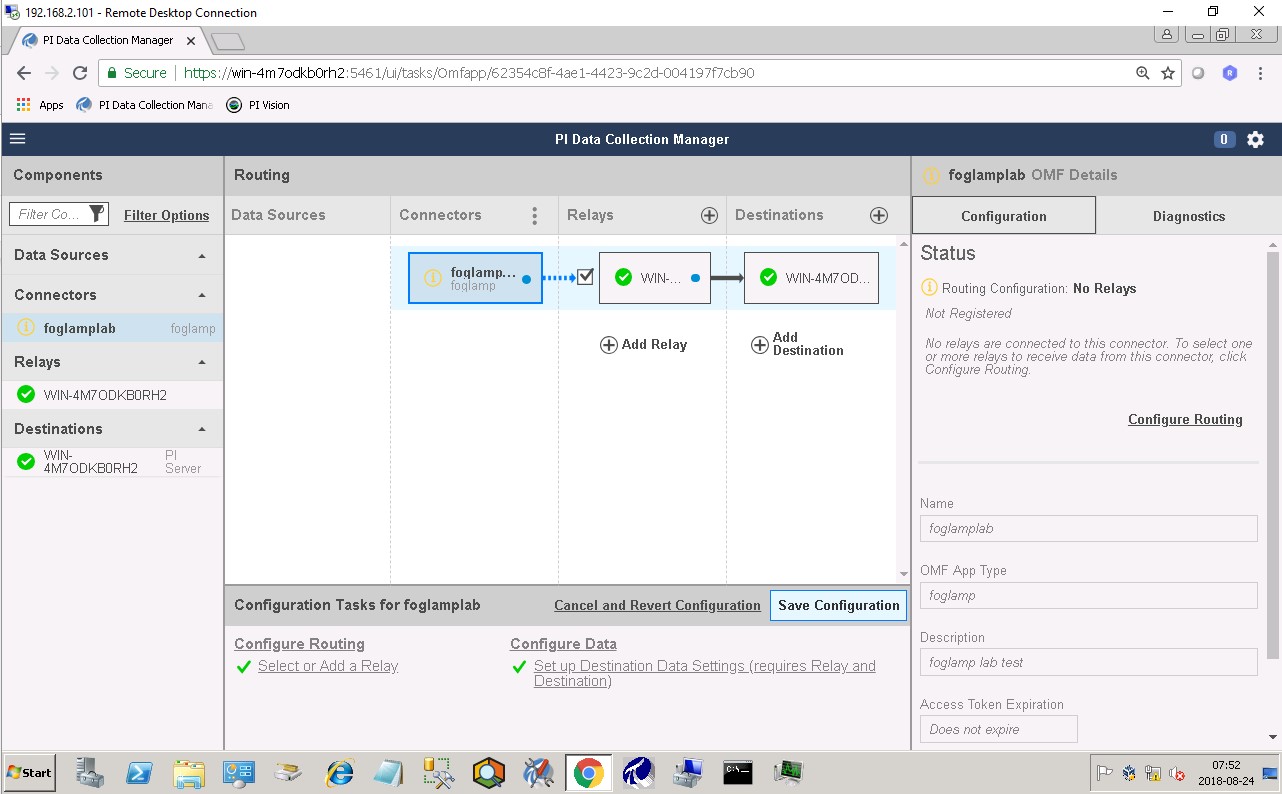This screenshot has height=794, width=1282.
Task: Collapse the Relays section in Components
Action: coord(202,363)
